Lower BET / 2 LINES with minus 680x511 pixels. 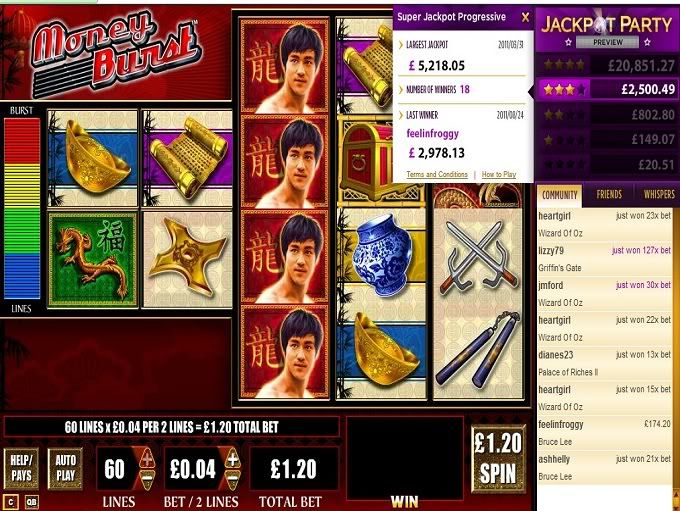232,479
